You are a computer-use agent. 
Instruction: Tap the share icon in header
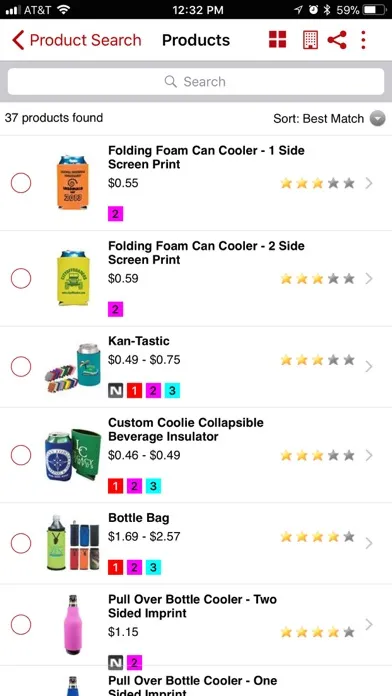pos(337,40)
